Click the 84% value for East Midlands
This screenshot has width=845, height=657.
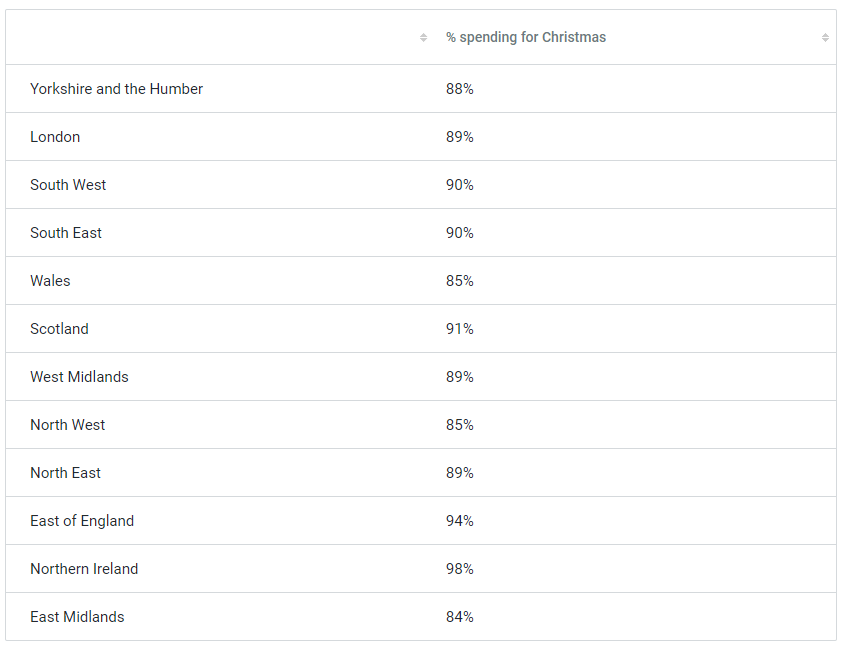click(460, 617)
